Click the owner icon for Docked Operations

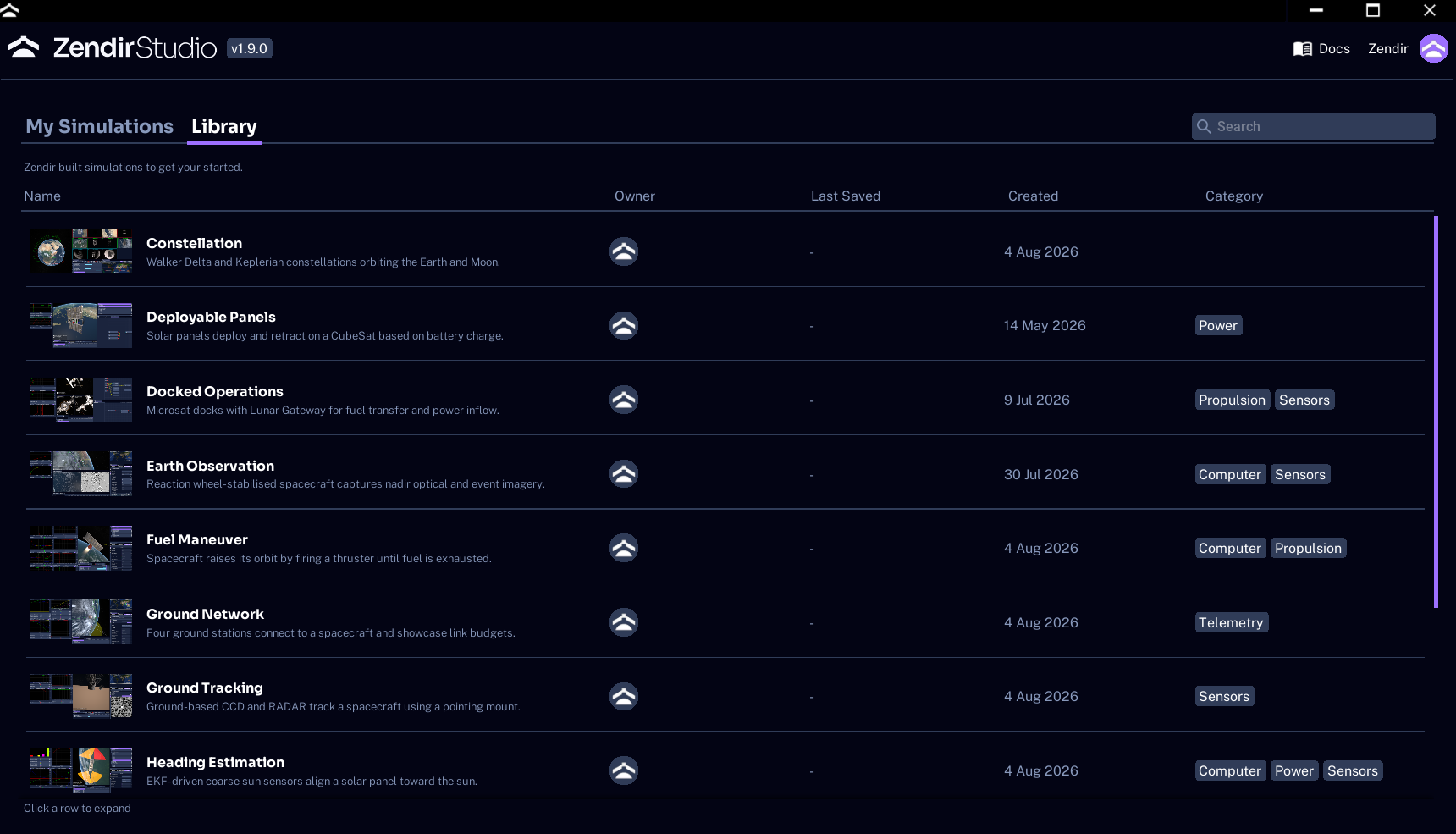pos(624,400)
